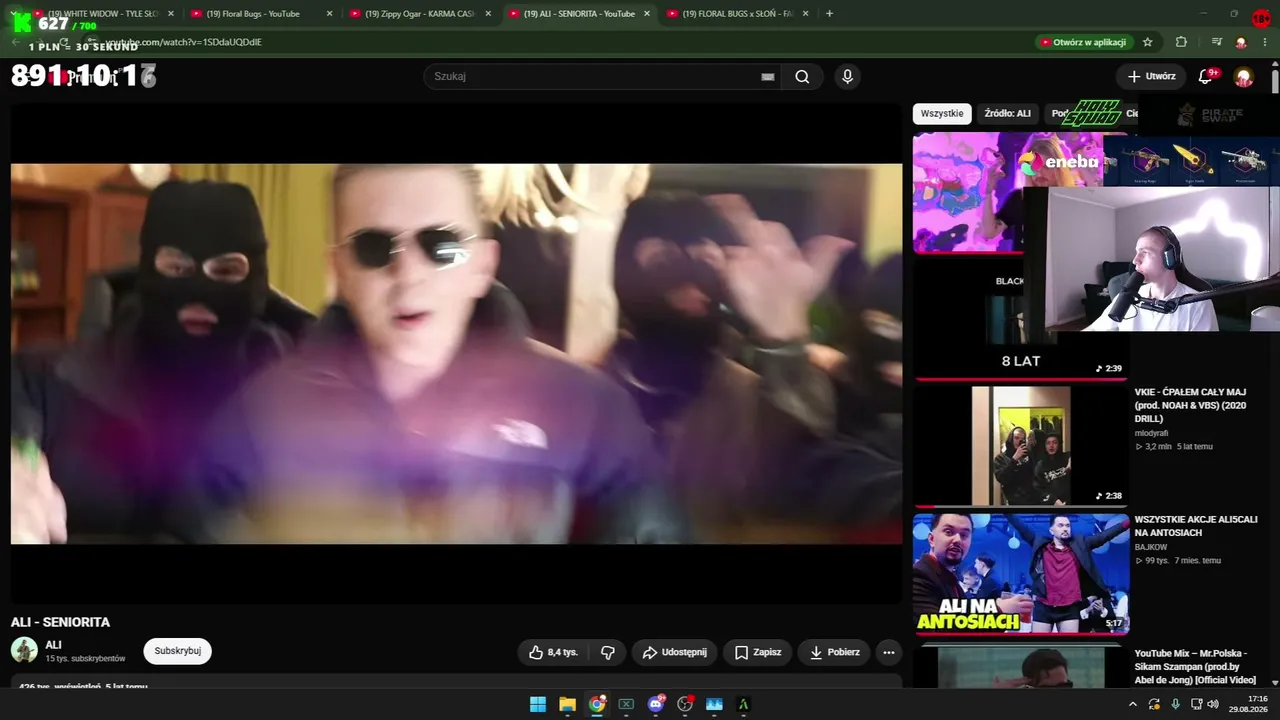1280x720 pixels.
Task: Click the ALI - SENIORITA video title
Action: tap(60, 622)
